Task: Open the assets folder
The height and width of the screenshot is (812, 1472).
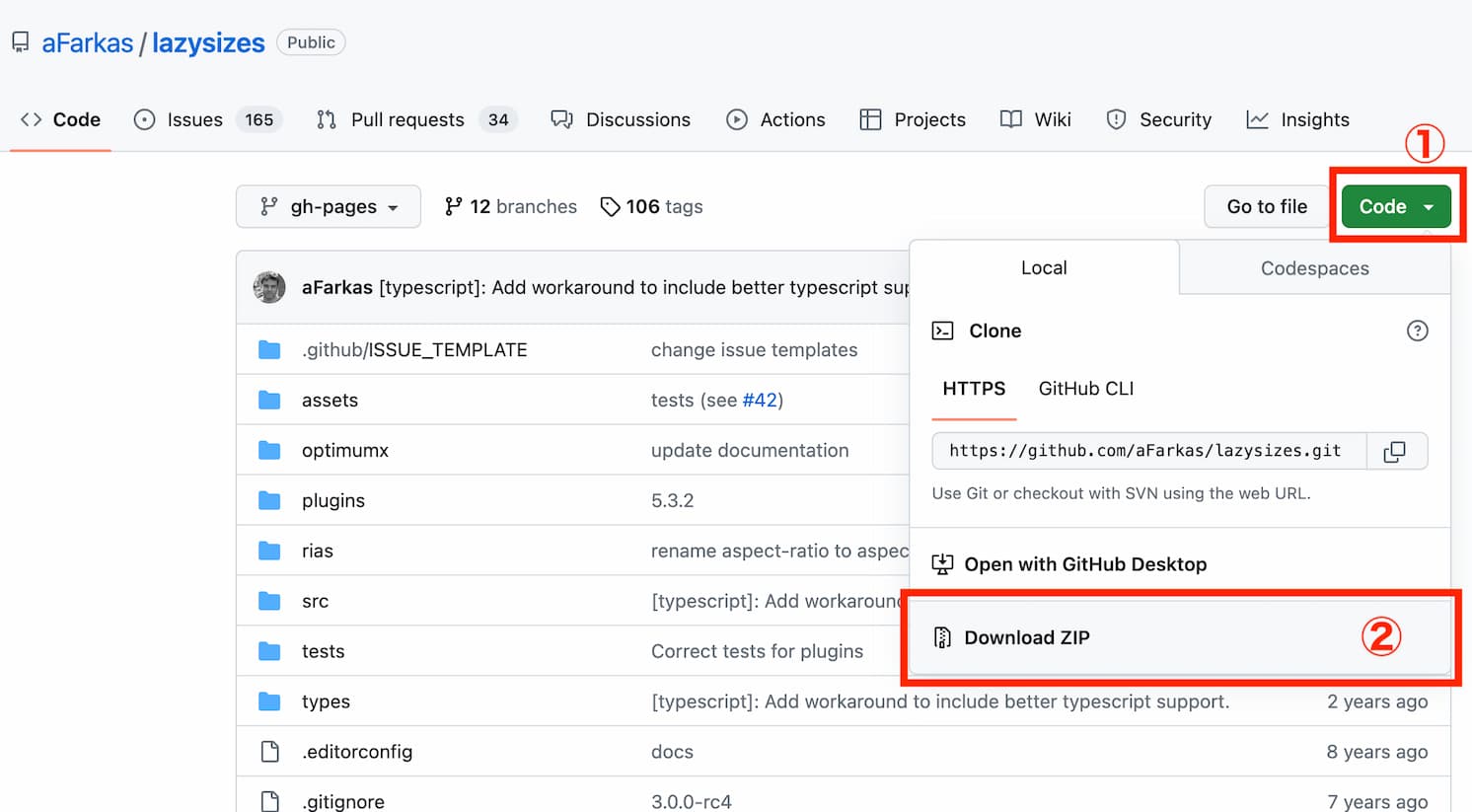Action: tap(330, 401)
